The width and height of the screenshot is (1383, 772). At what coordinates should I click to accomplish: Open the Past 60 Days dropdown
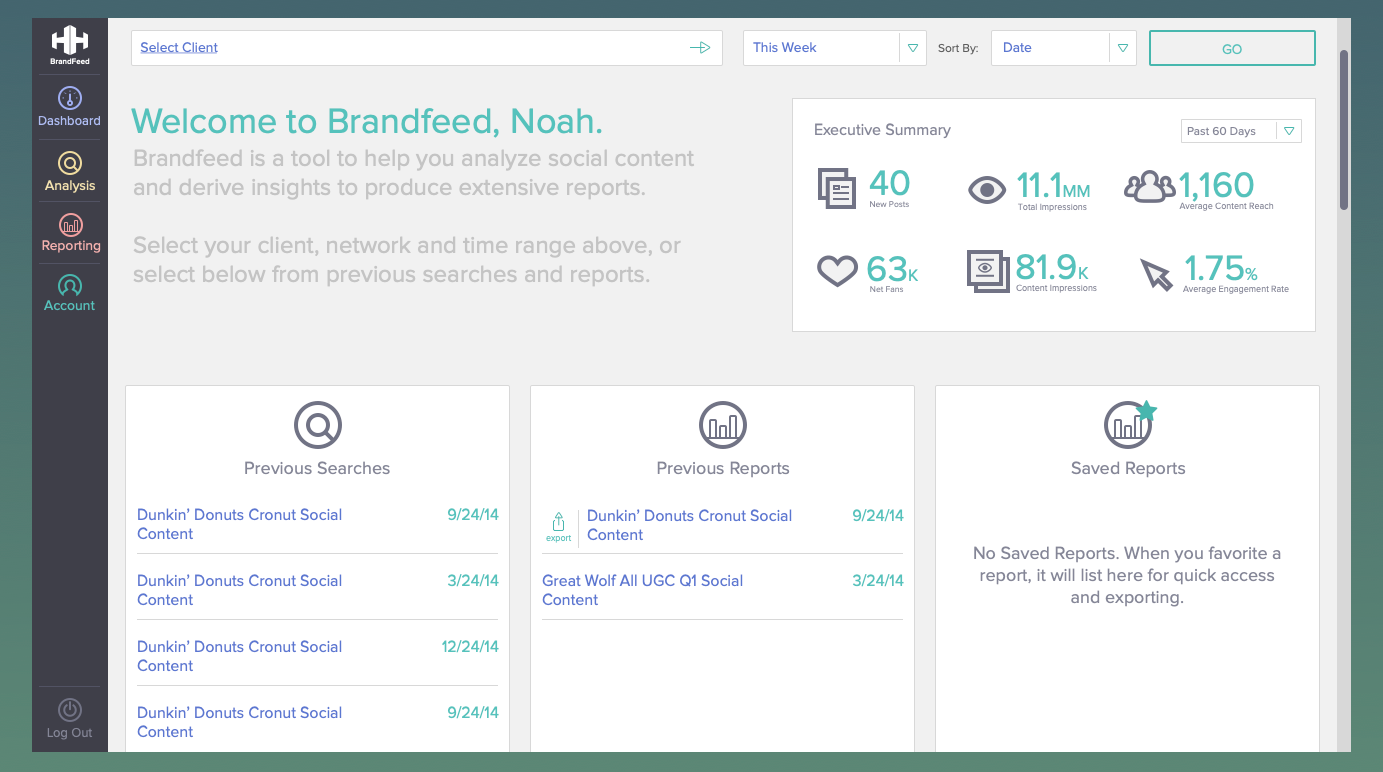click(x=1241, y=131)
